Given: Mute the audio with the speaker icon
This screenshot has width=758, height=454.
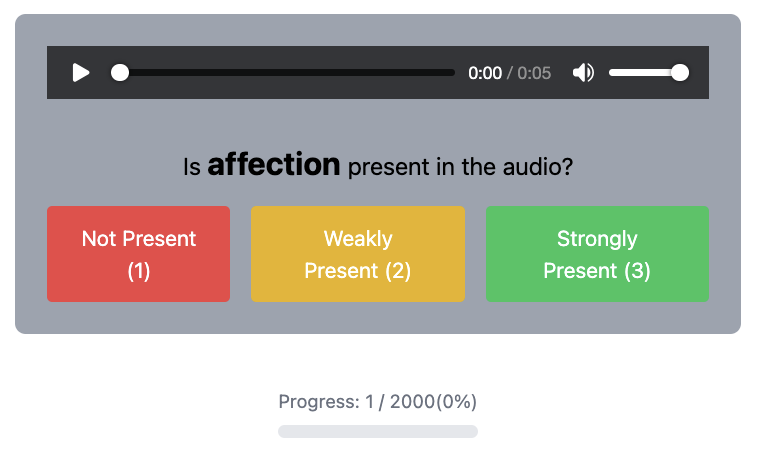Looking at the screenshot, I should tap(583, 73).
